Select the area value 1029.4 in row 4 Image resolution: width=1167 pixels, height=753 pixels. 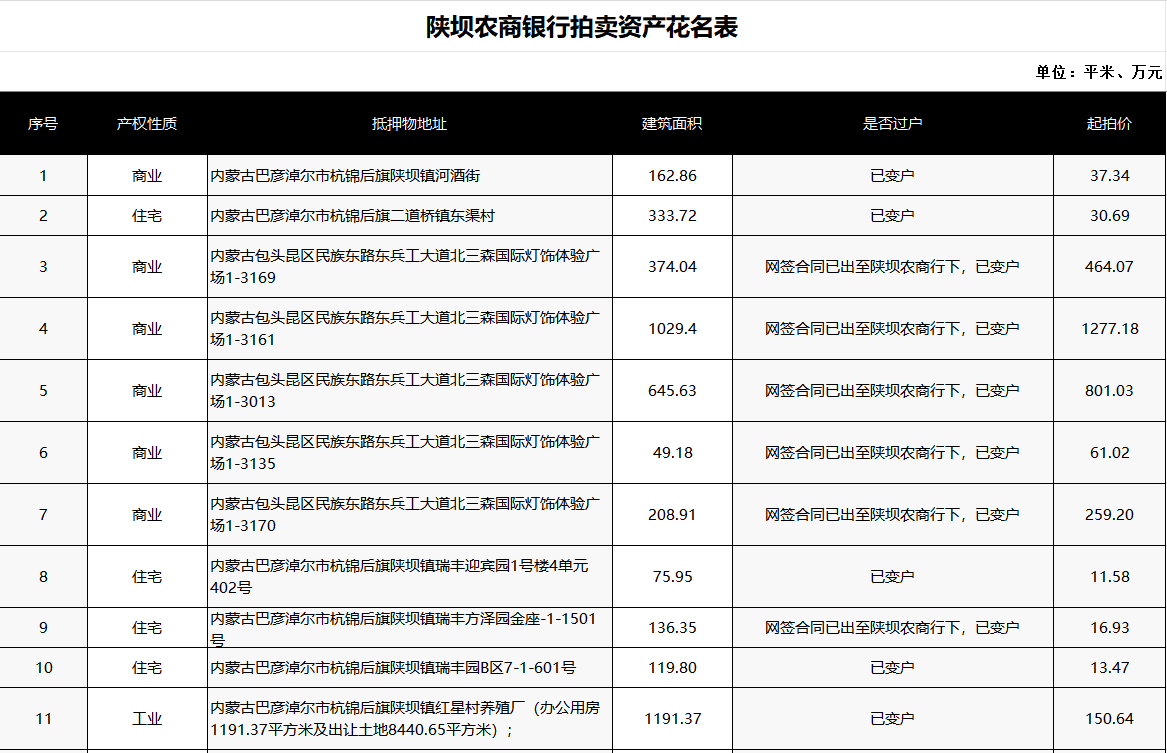pyautogui.click(x=672, y=328)
